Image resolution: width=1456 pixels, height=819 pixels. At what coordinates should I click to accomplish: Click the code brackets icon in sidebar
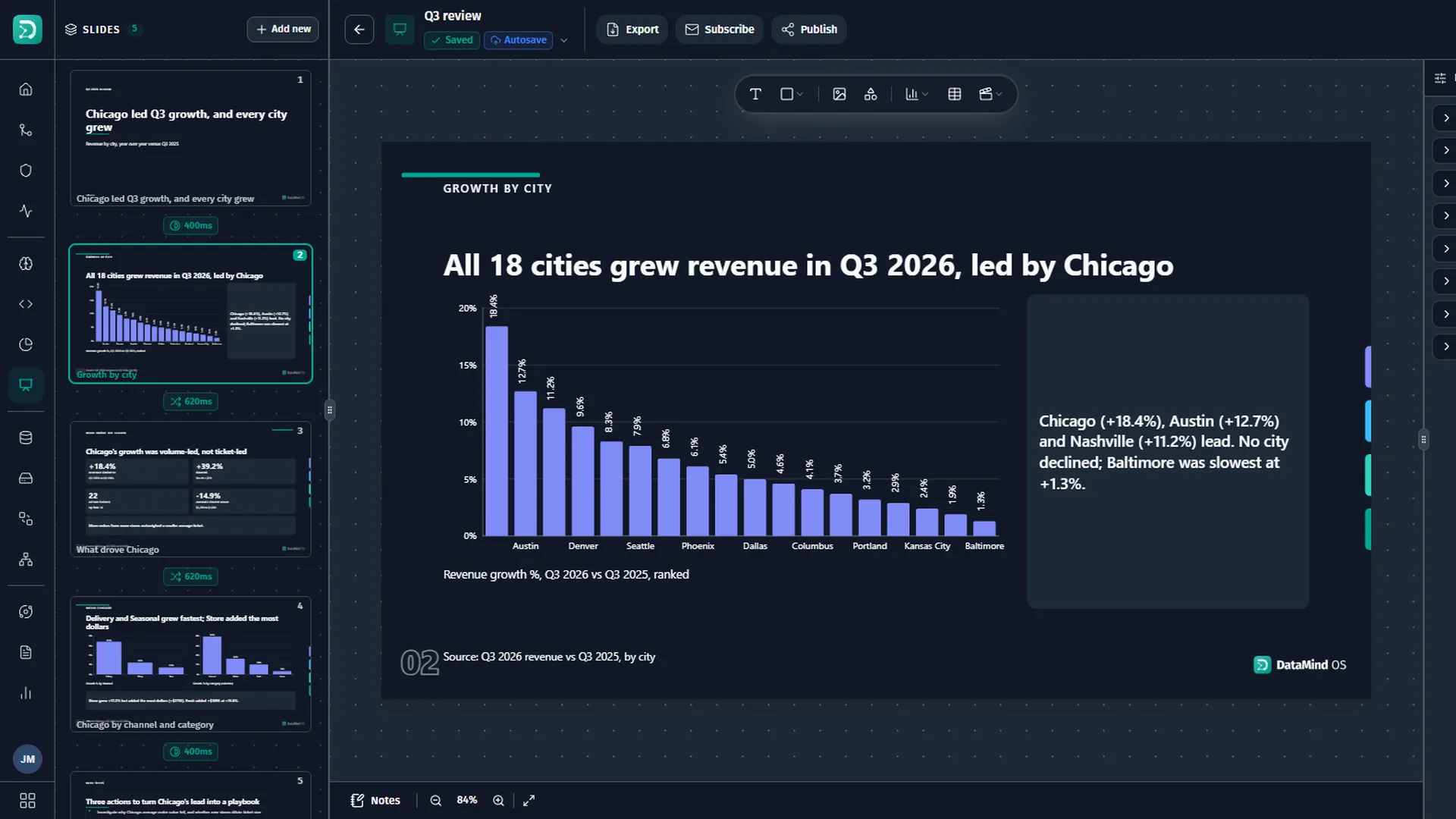coord(26,304)
